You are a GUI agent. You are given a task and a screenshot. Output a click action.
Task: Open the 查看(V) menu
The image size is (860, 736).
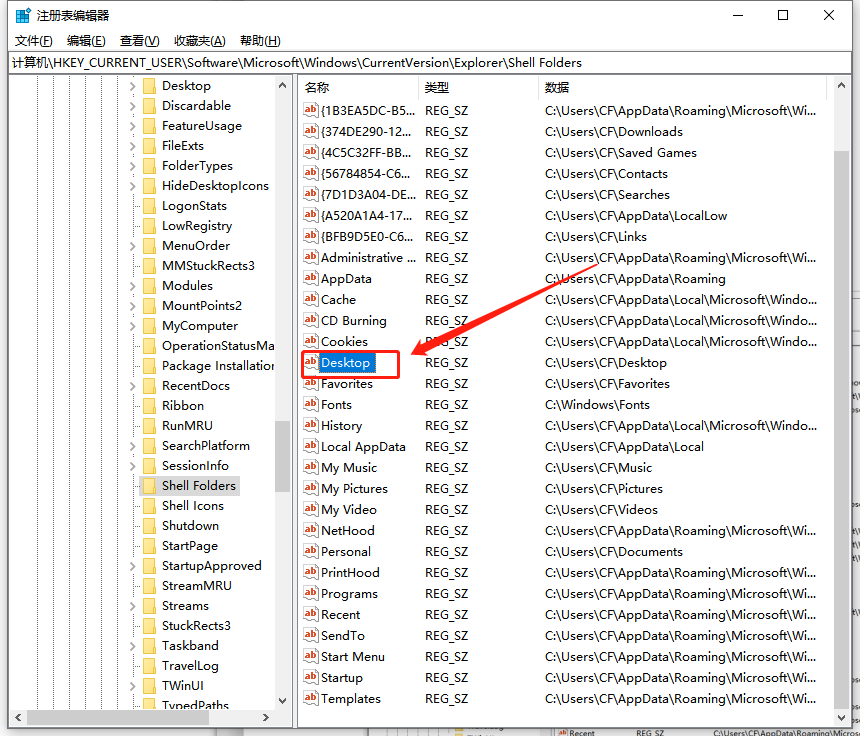click(x=139, y=41)
